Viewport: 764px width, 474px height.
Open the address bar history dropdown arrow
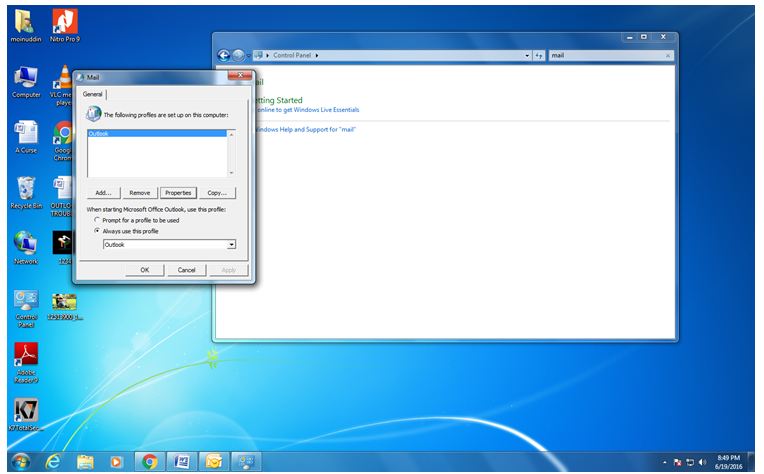(527, 55)
